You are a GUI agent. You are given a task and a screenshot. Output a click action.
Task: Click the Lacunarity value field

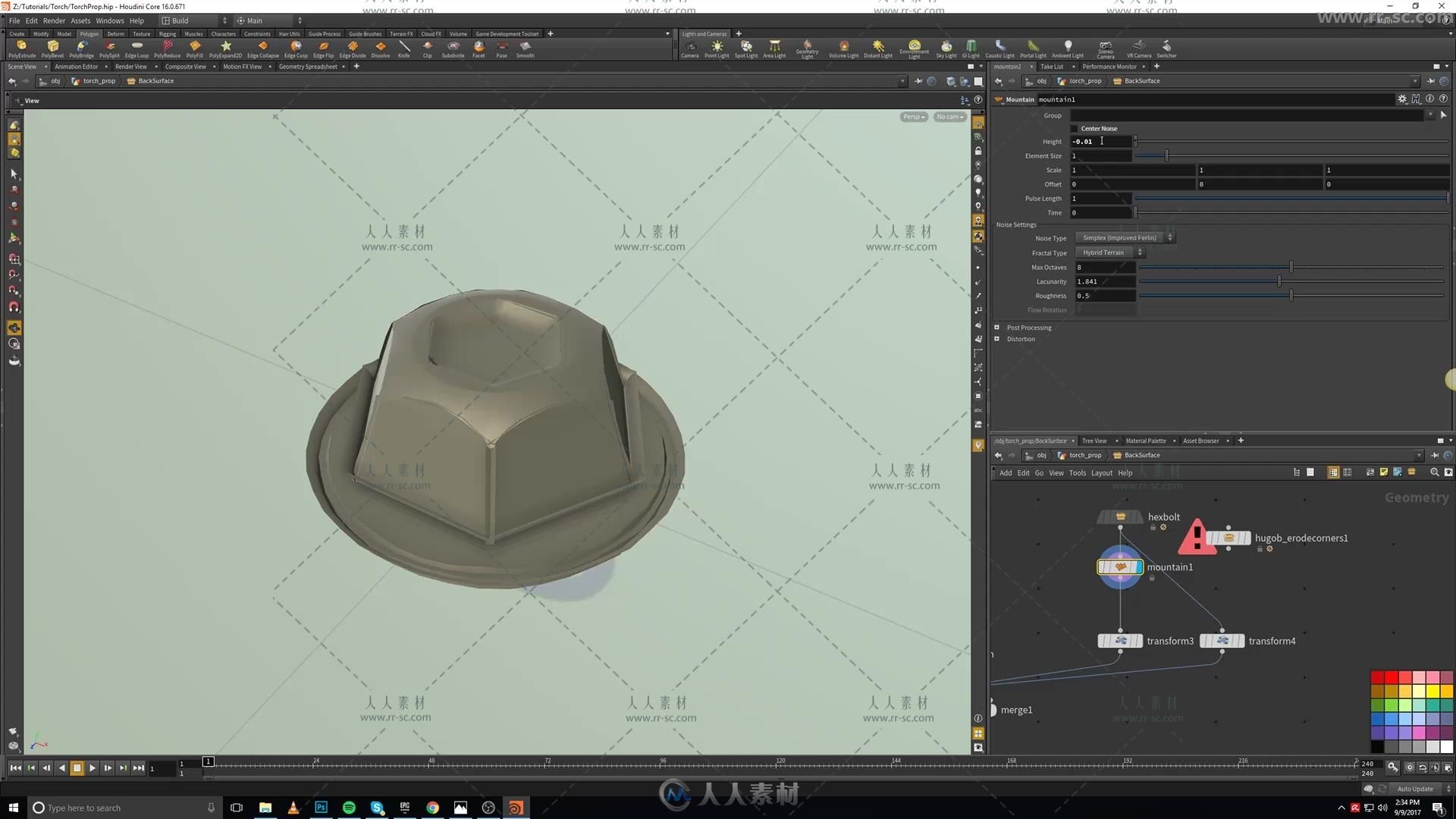click(x=1105, y=281)
